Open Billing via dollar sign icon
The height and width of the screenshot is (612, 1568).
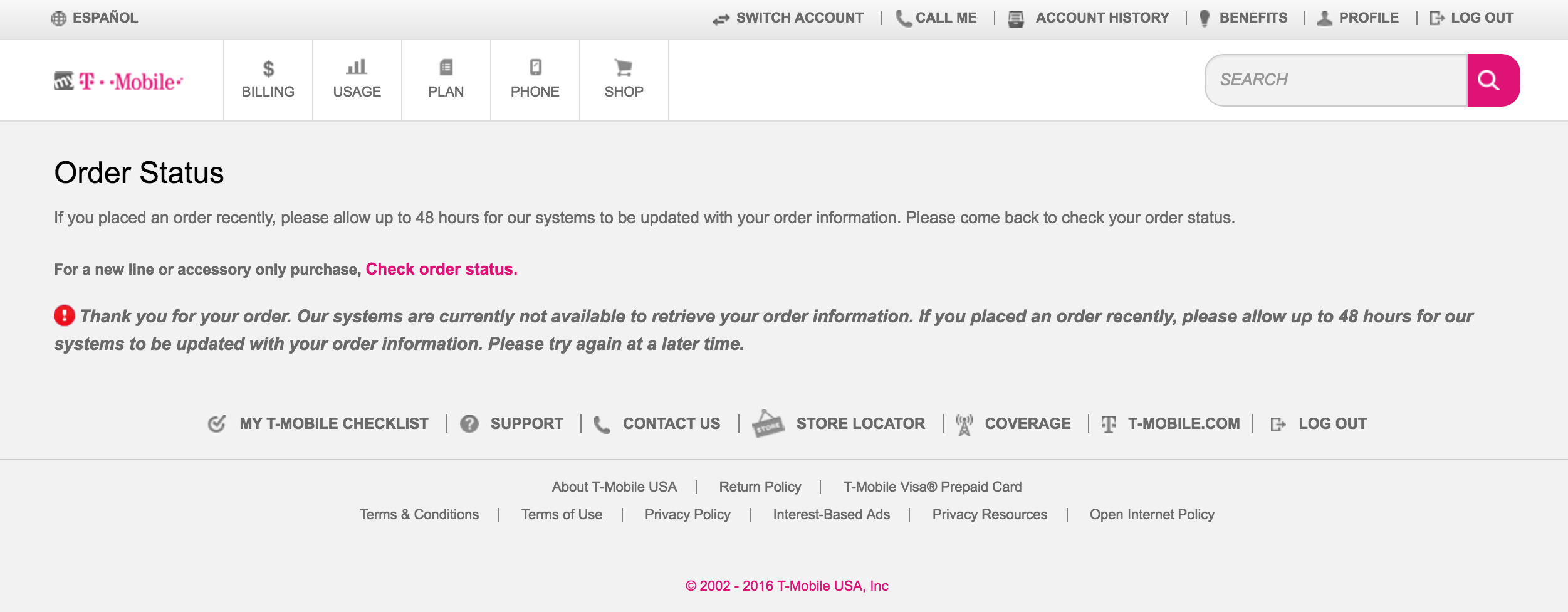pos(268,68)
